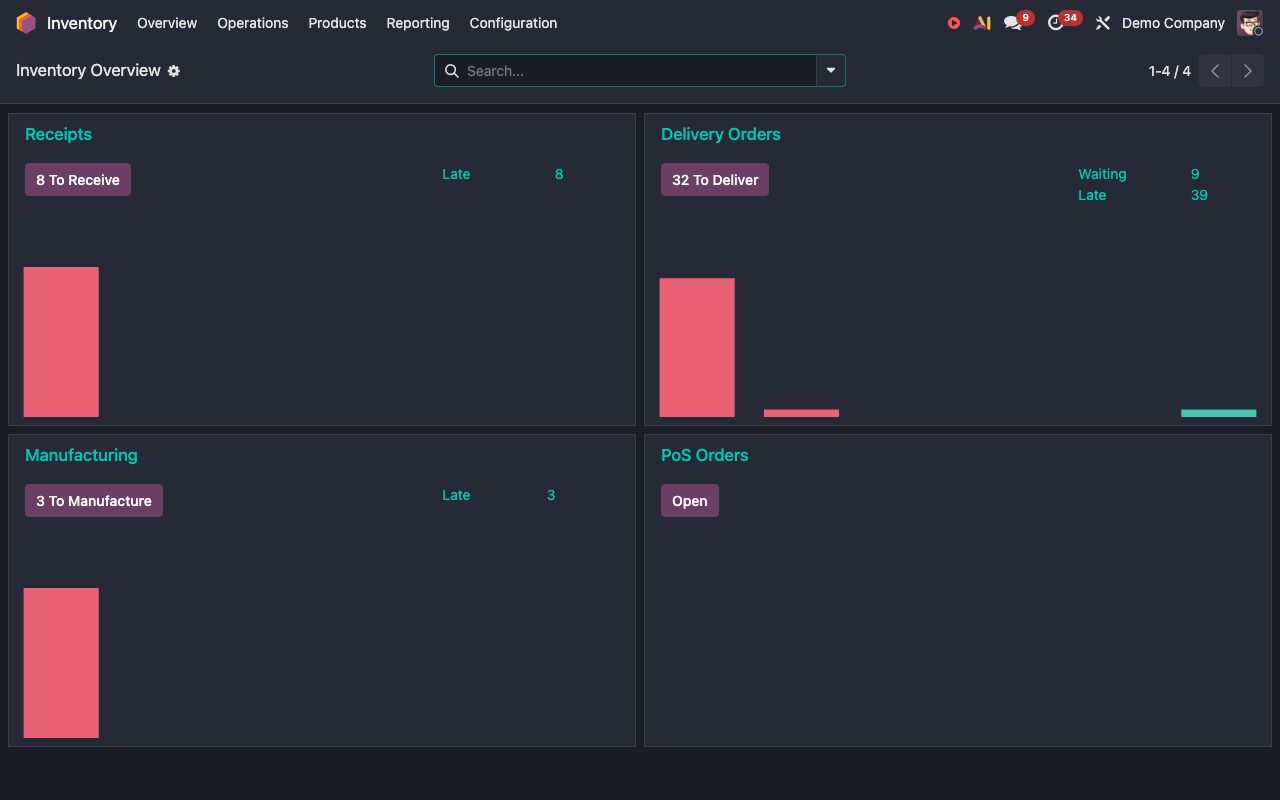Screen dimensions: 1280x800
Task: Open the Reporting menu
Action: 418,23
